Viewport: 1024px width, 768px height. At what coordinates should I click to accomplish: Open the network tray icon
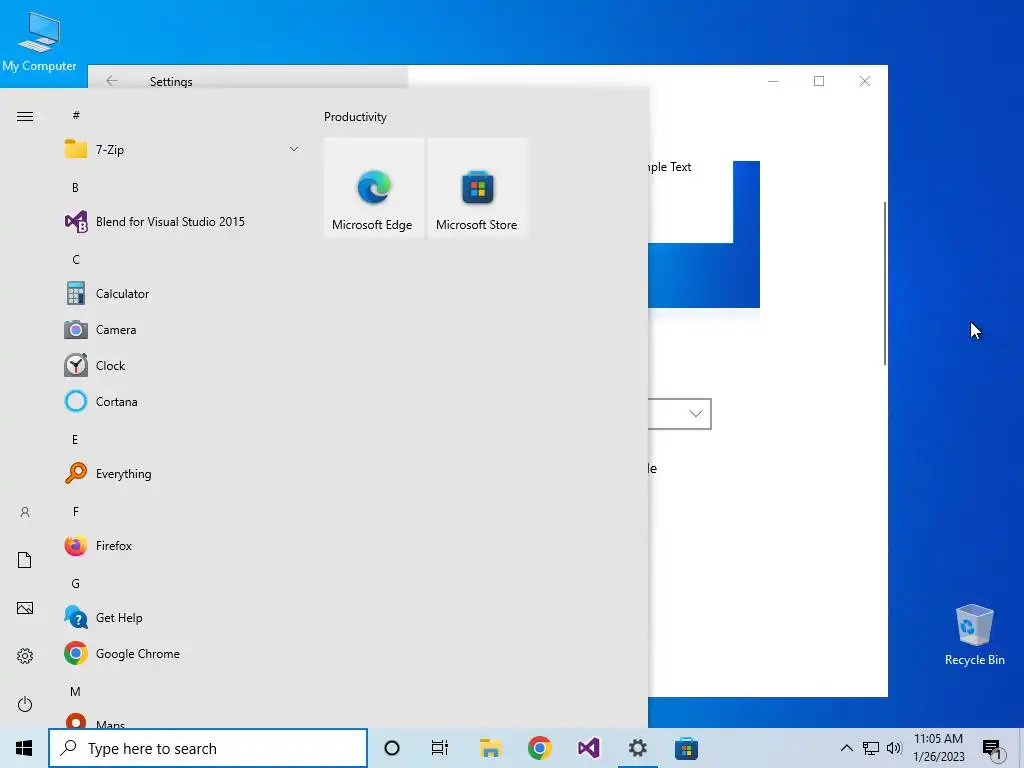click(x=871, y=748)
